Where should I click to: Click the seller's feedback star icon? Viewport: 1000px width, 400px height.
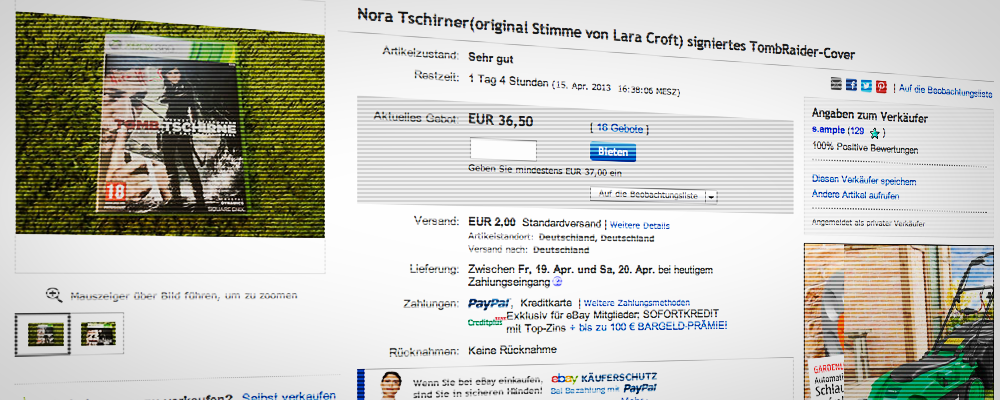(x=875, y=133)
